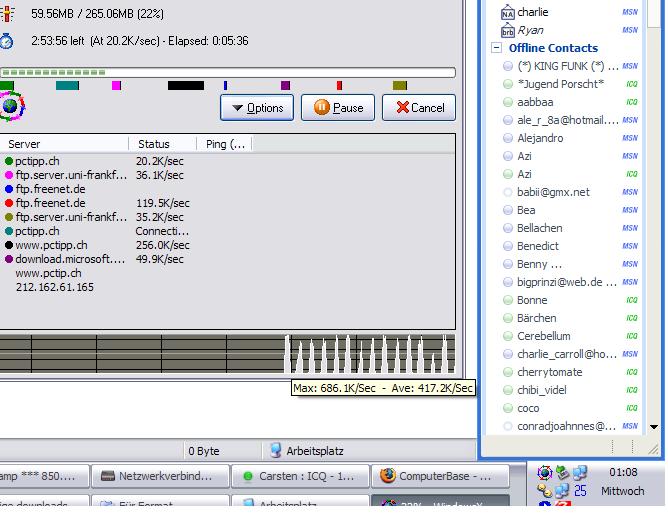Click the teal download segment color marker
The image size is (668, 519).
[x=67, y=86]
